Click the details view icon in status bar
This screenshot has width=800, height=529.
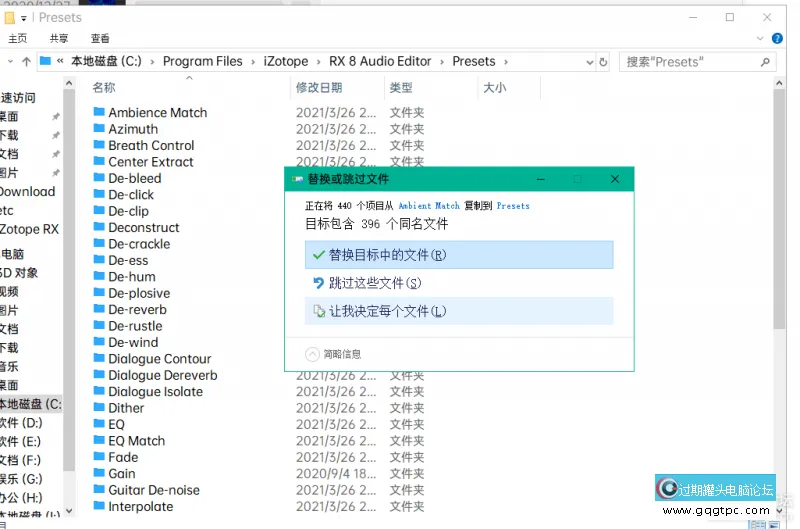tap(757, 524)
